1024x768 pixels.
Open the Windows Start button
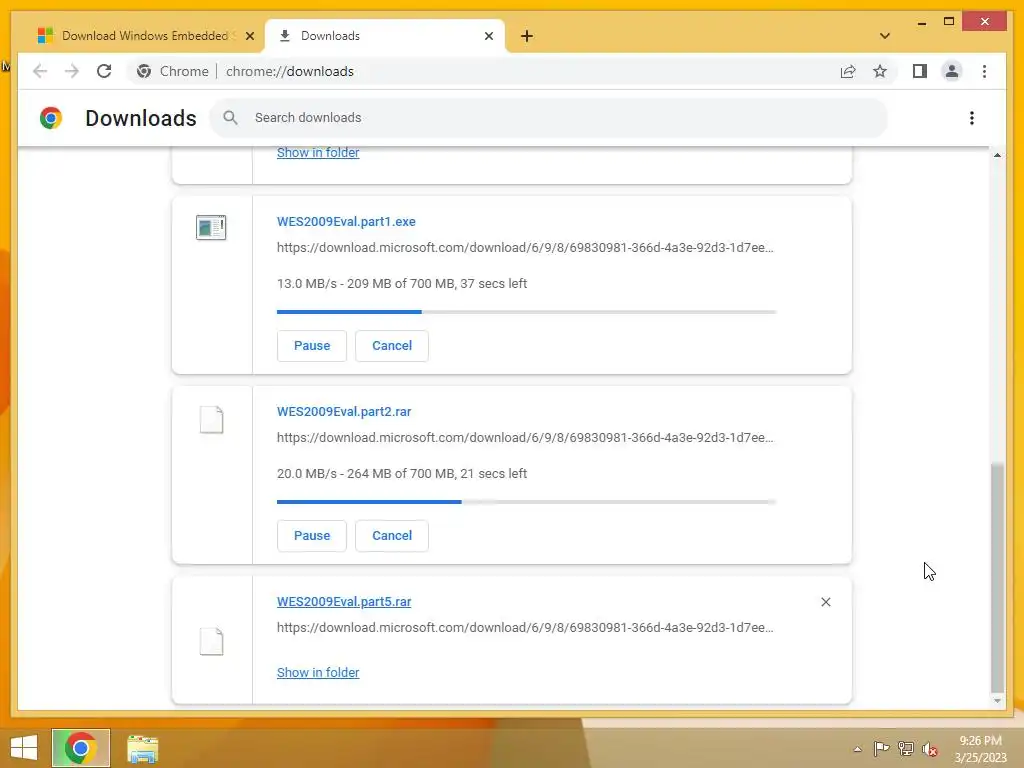[x=24, y=748]
